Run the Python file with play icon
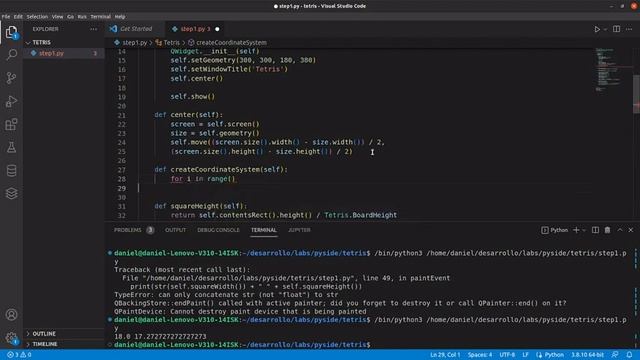 (597, 29)
